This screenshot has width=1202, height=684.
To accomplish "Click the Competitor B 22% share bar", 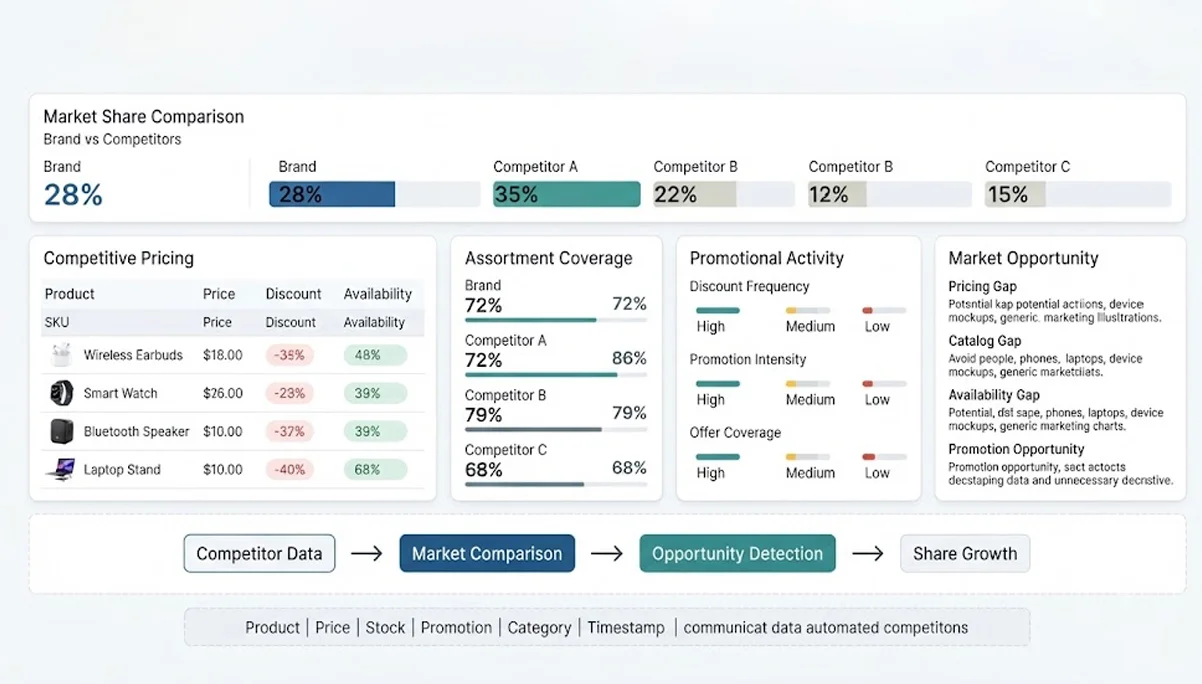I will (x=725, y=194).
